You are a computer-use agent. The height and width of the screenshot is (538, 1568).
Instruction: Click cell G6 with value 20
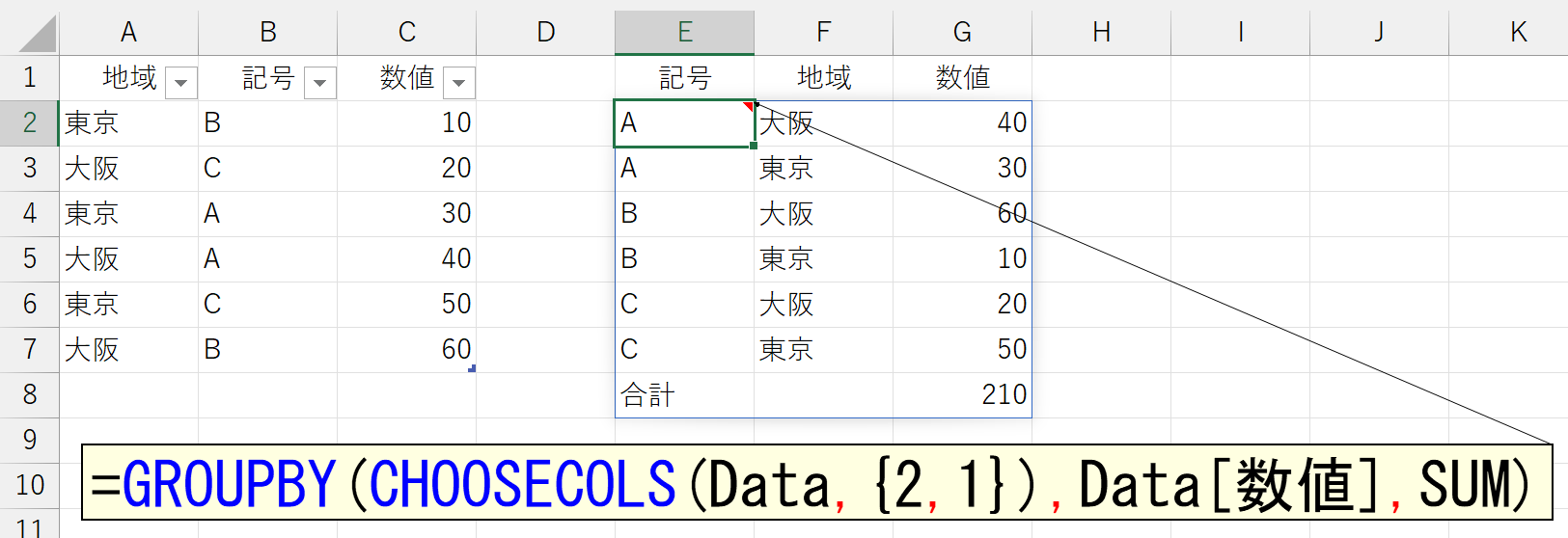coord(963,305)
